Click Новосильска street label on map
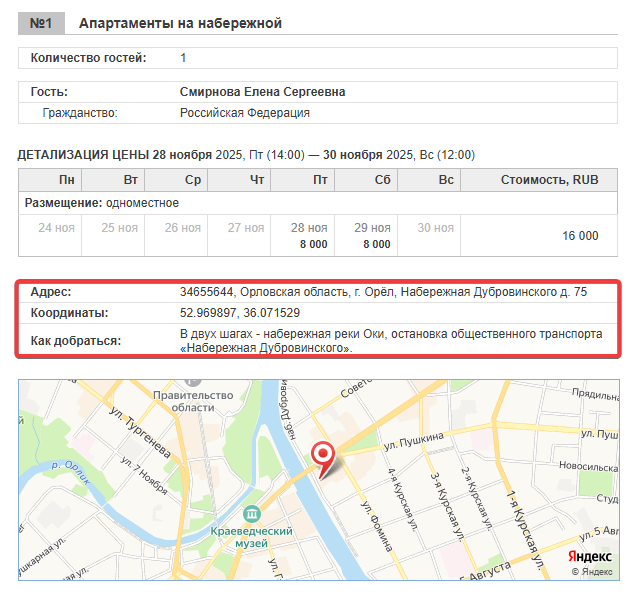Viewport: 635px width, 600px height. pos(589,466)
